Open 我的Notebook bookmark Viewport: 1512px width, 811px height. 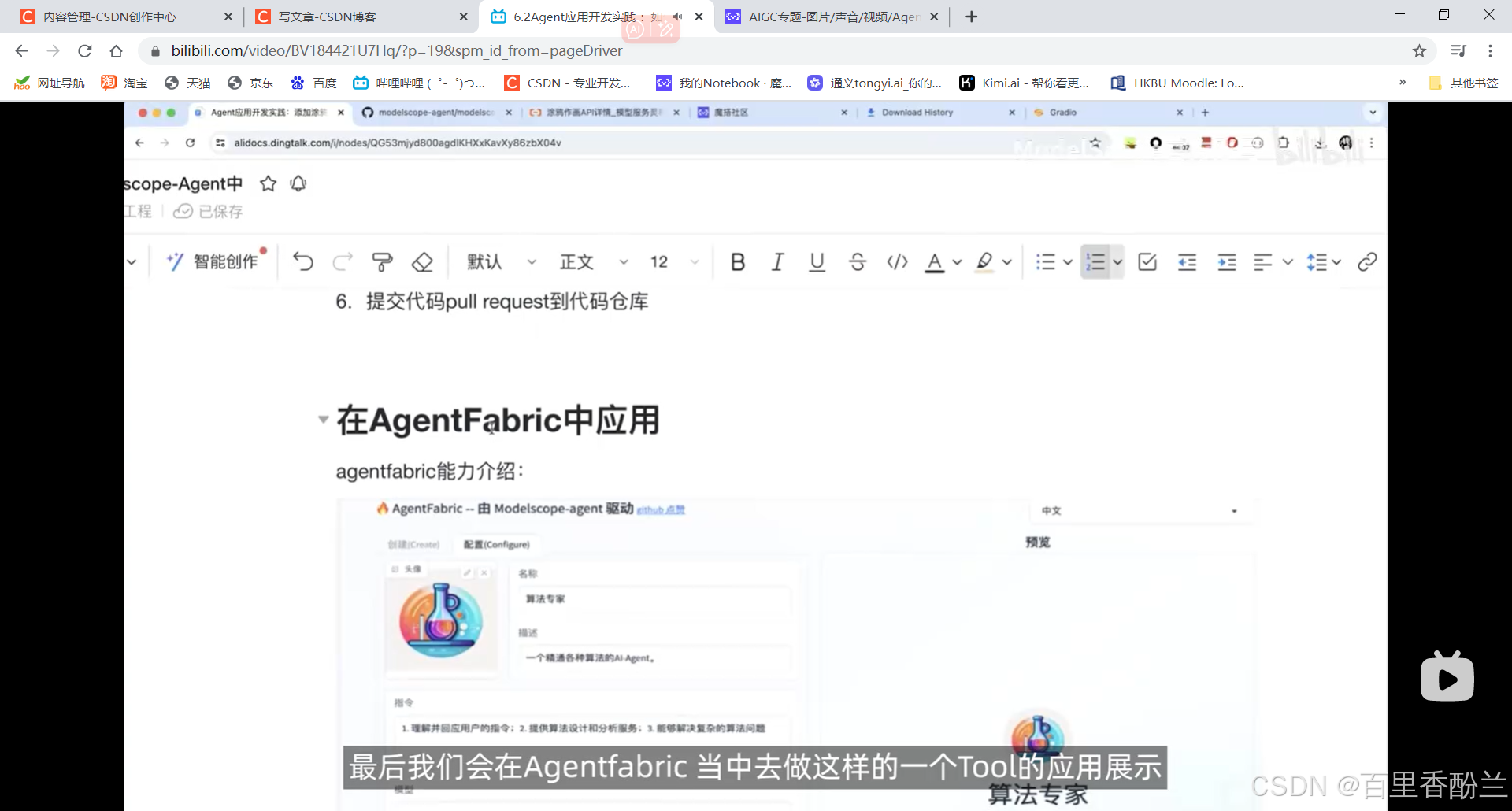click(724, 83)
